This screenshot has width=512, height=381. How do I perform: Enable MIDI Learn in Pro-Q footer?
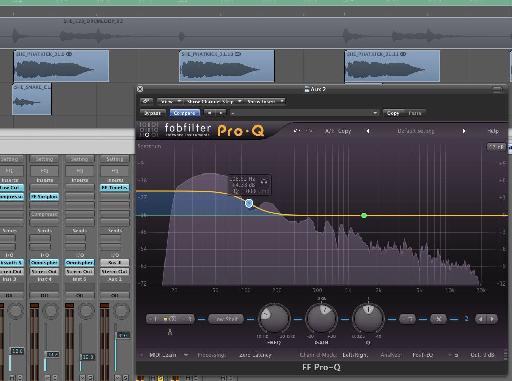coord(163,355)
